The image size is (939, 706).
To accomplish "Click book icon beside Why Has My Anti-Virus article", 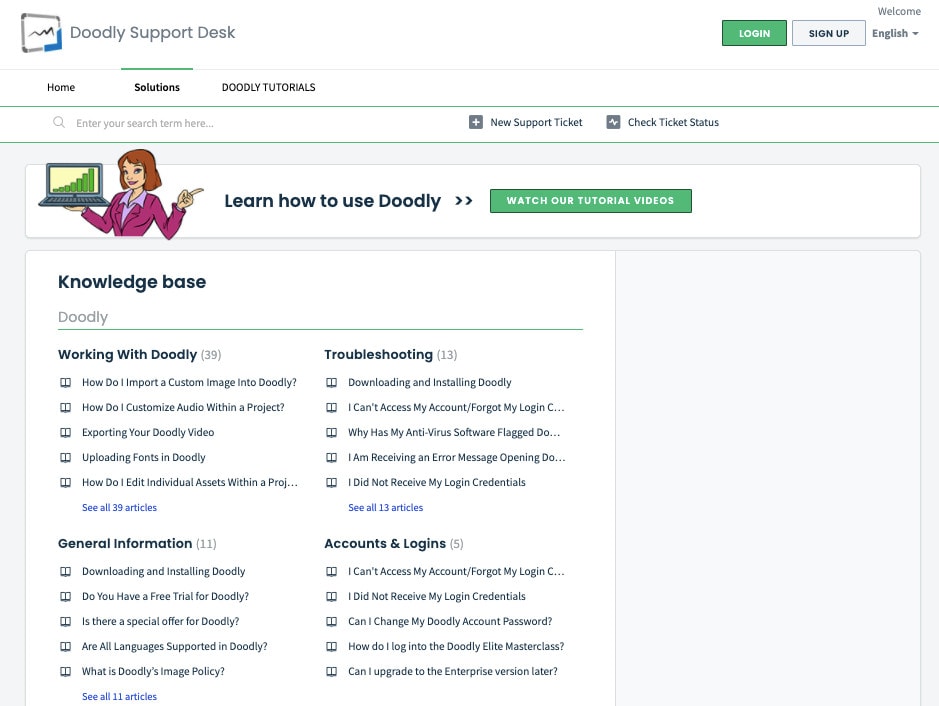I will [331, 432].
